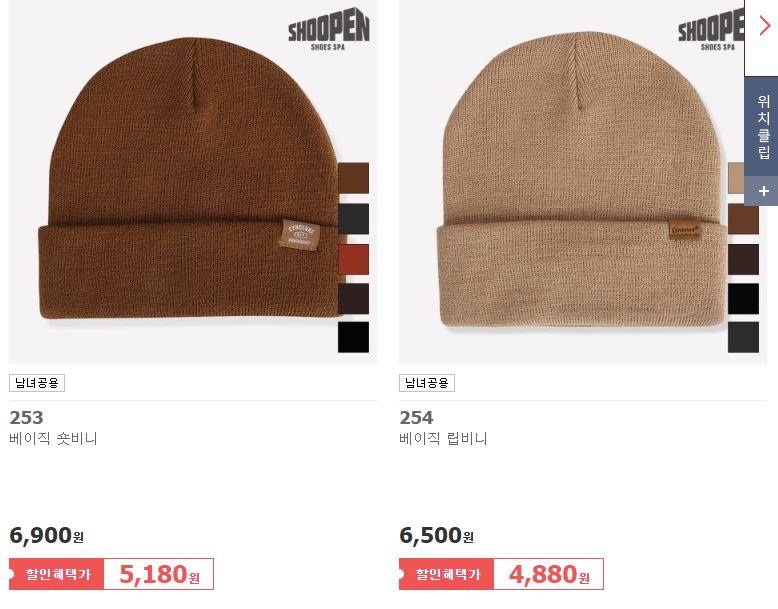Select brown color swatch on product 253
778x609 pixels.
(x=353, y=178)
